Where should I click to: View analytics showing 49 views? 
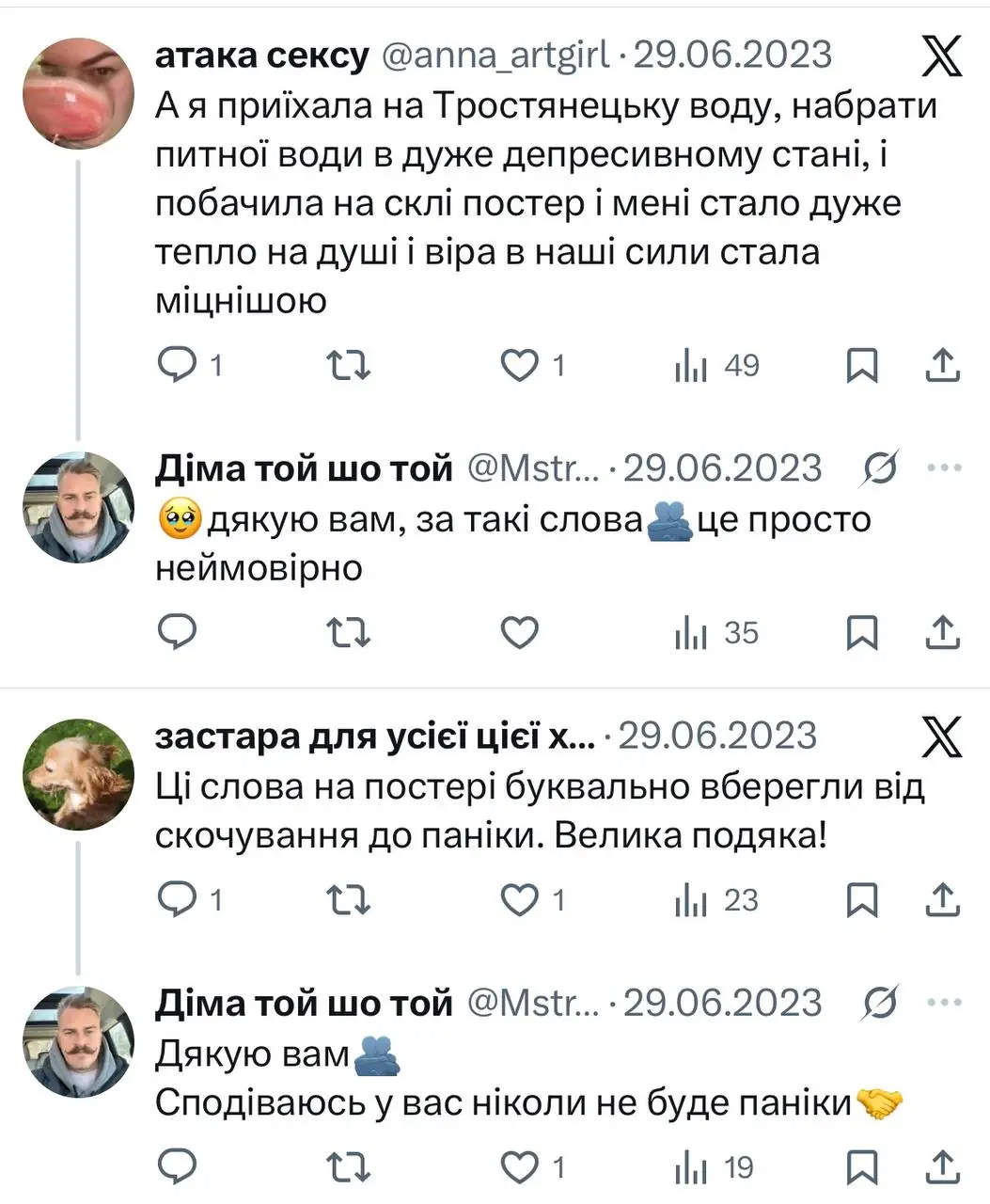click(x=692, y=365)
